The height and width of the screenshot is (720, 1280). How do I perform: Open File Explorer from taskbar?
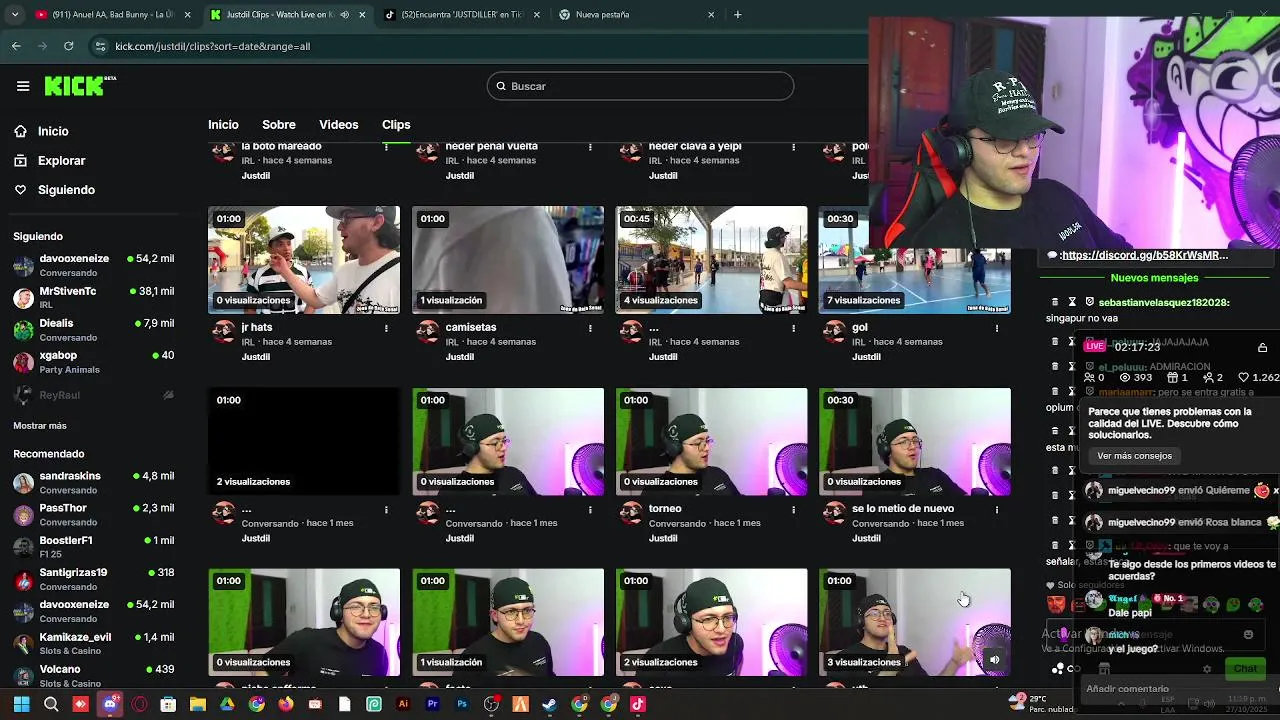click(x=198, y=704)
